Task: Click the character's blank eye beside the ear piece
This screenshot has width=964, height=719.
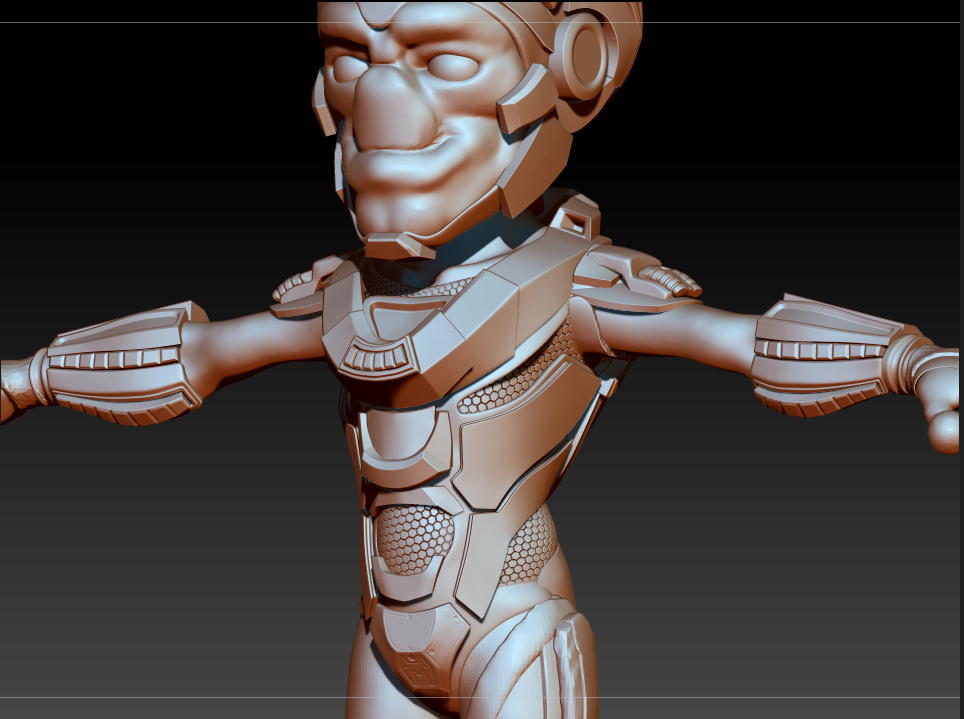Action: 453,66
